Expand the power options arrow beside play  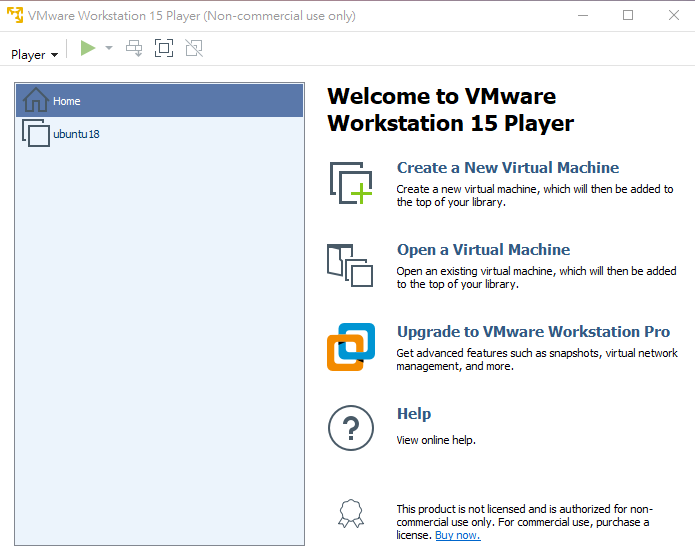click(x=109, y=48)
